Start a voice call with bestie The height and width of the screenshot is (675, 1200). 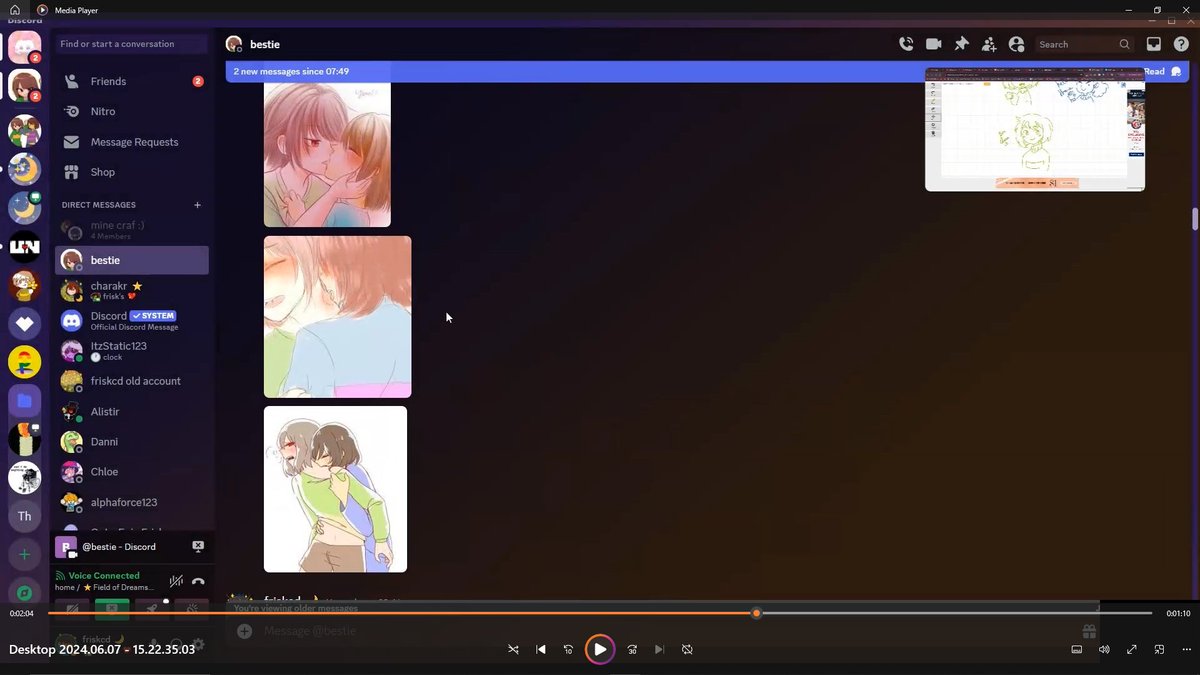(906, 44)
